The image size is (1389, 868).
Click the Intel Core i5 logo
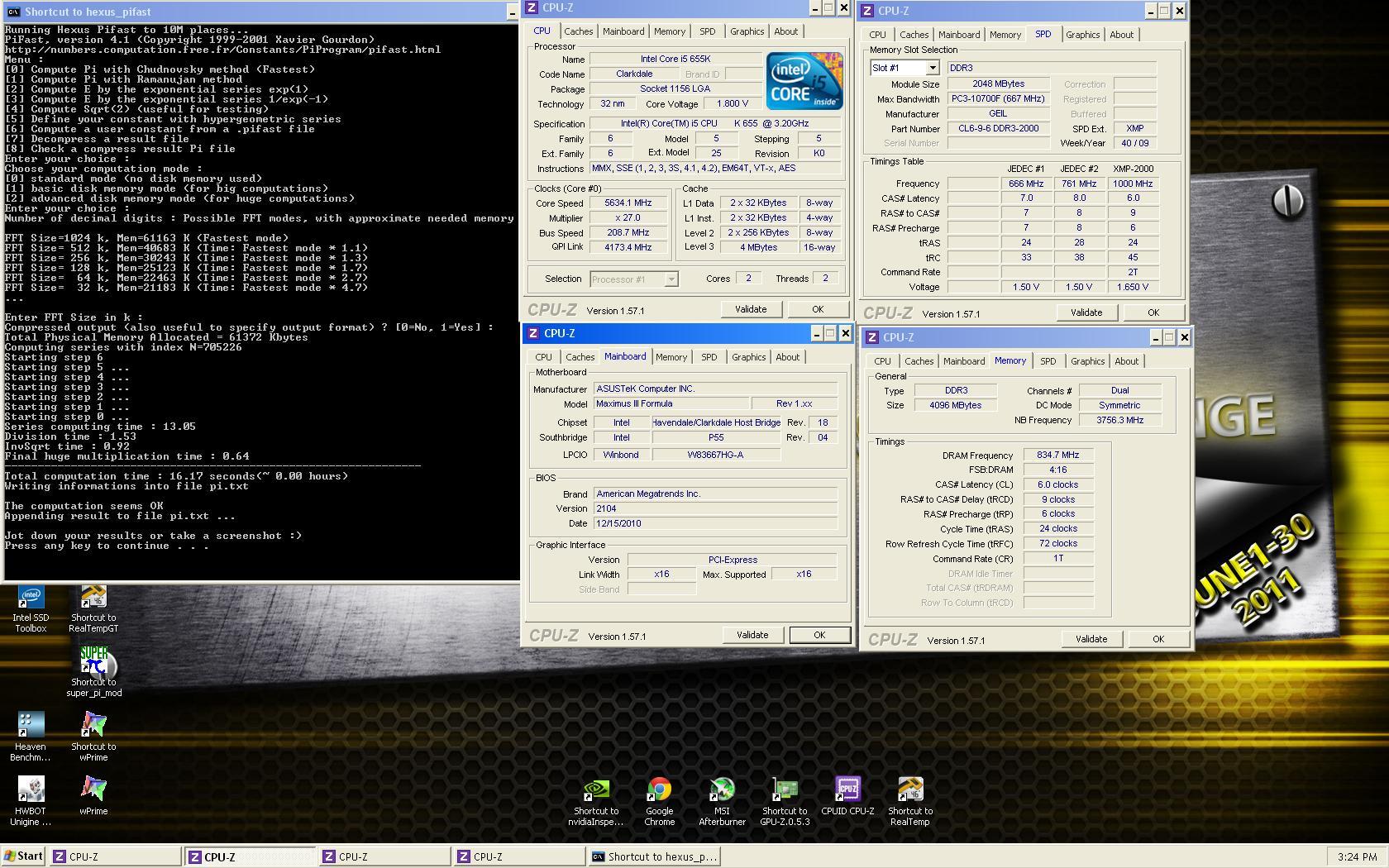[x=804, y=81]
